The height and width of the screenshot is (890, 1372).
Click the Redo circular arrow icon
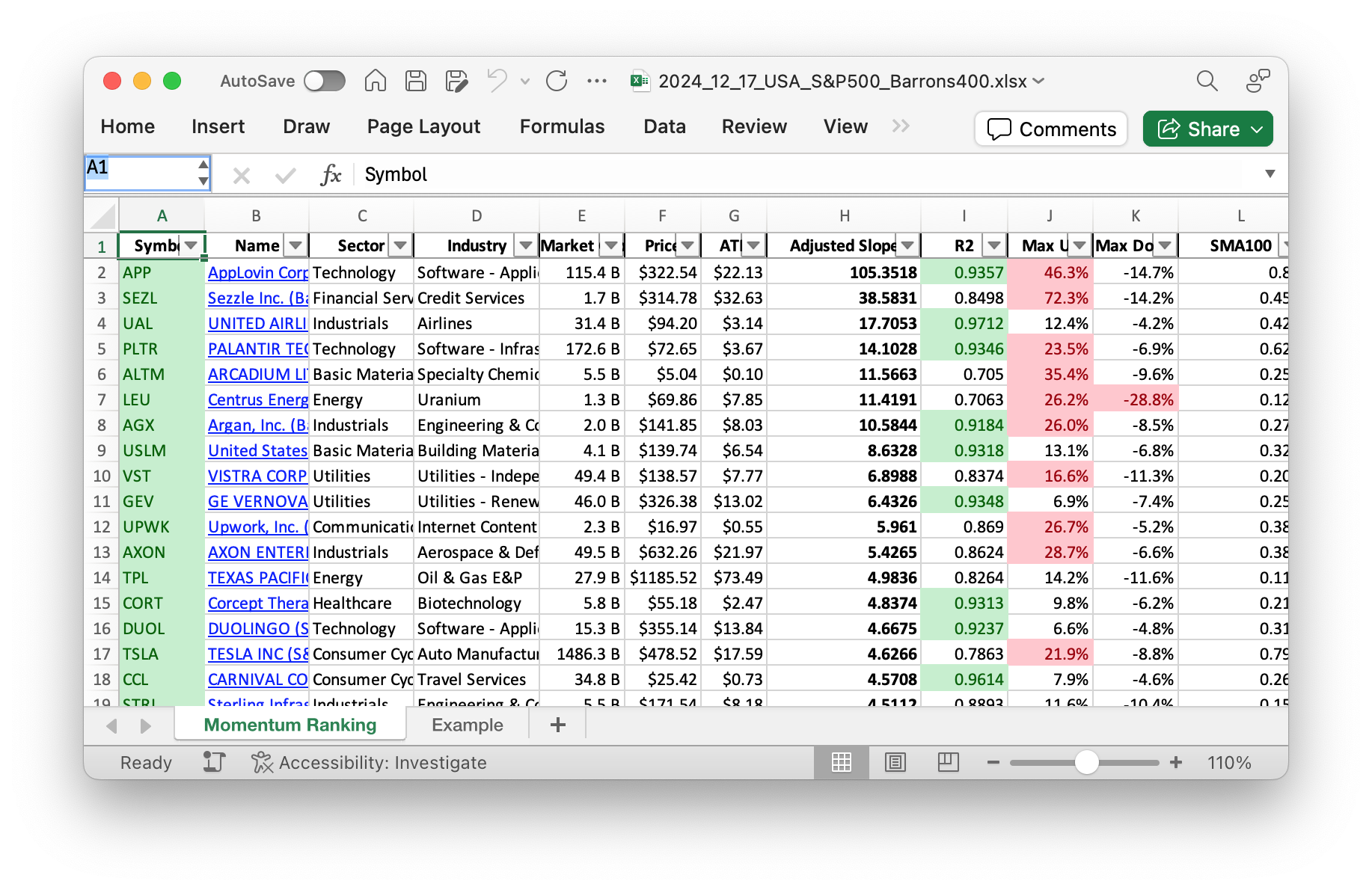coord(557,81)
